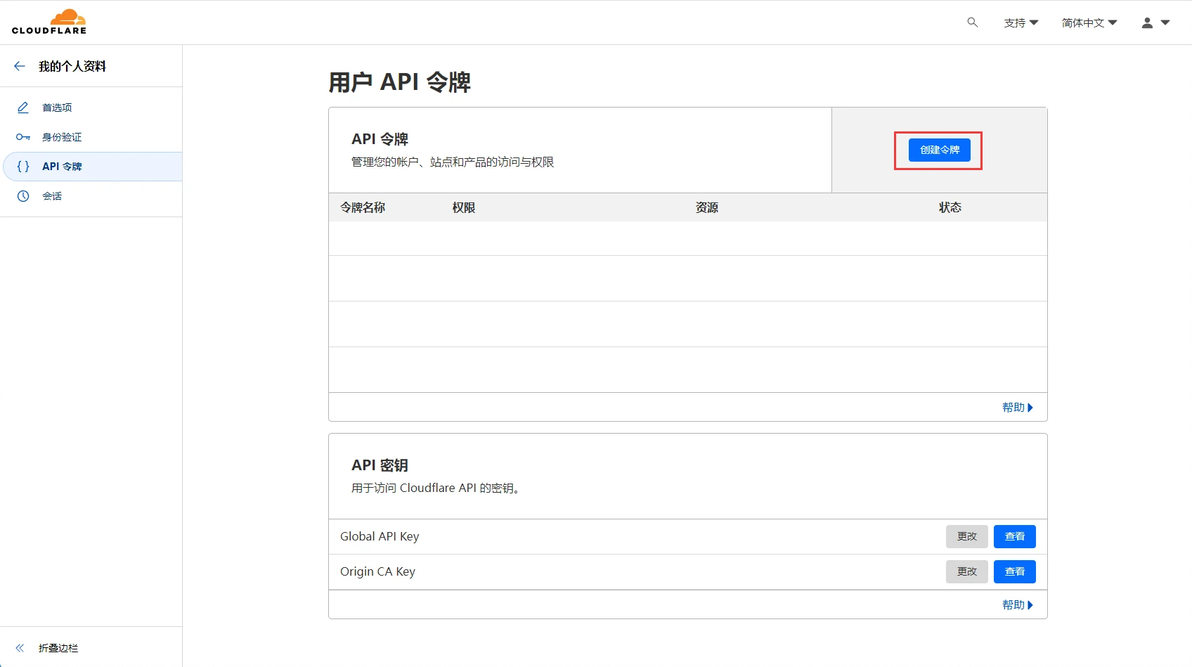Click 更改 for Origin CA Key
The height and width of the screenshot is (667, 1192).
(x=966, y=572)
